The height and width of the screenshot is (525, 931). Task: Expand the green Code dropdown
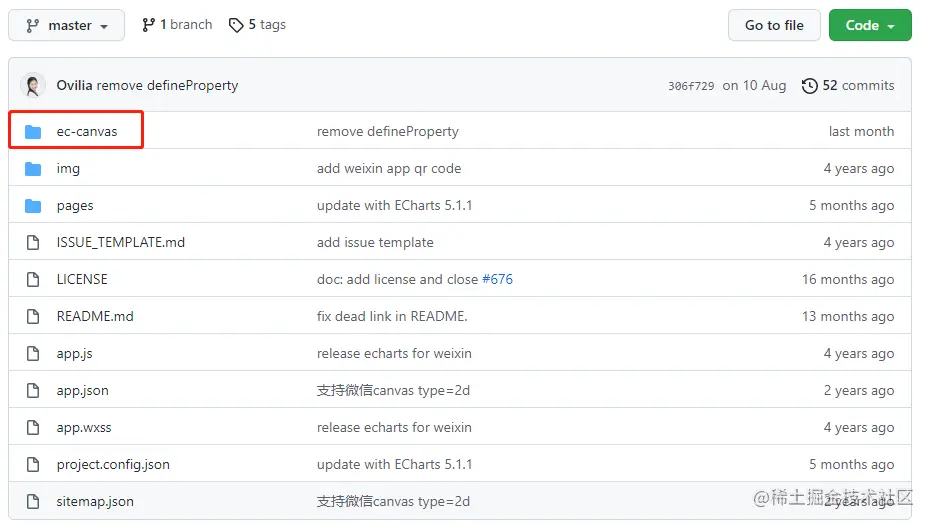coord(869,26)
